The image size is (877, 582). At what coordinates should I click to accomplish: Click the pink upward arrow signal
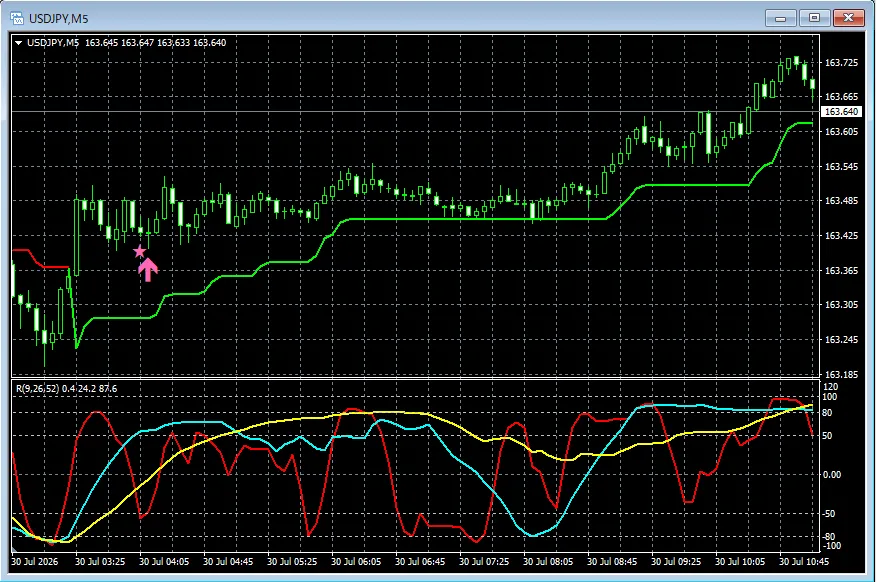click(148, 269)
